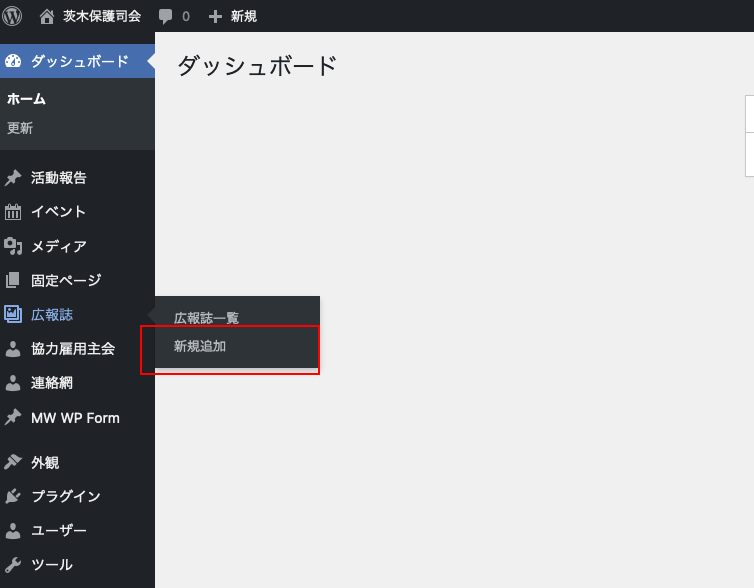Image resolution: width=754 pixels, height=588 pixels.
Task: Select 新規追加 in the flyout
Action: (200, 346)
